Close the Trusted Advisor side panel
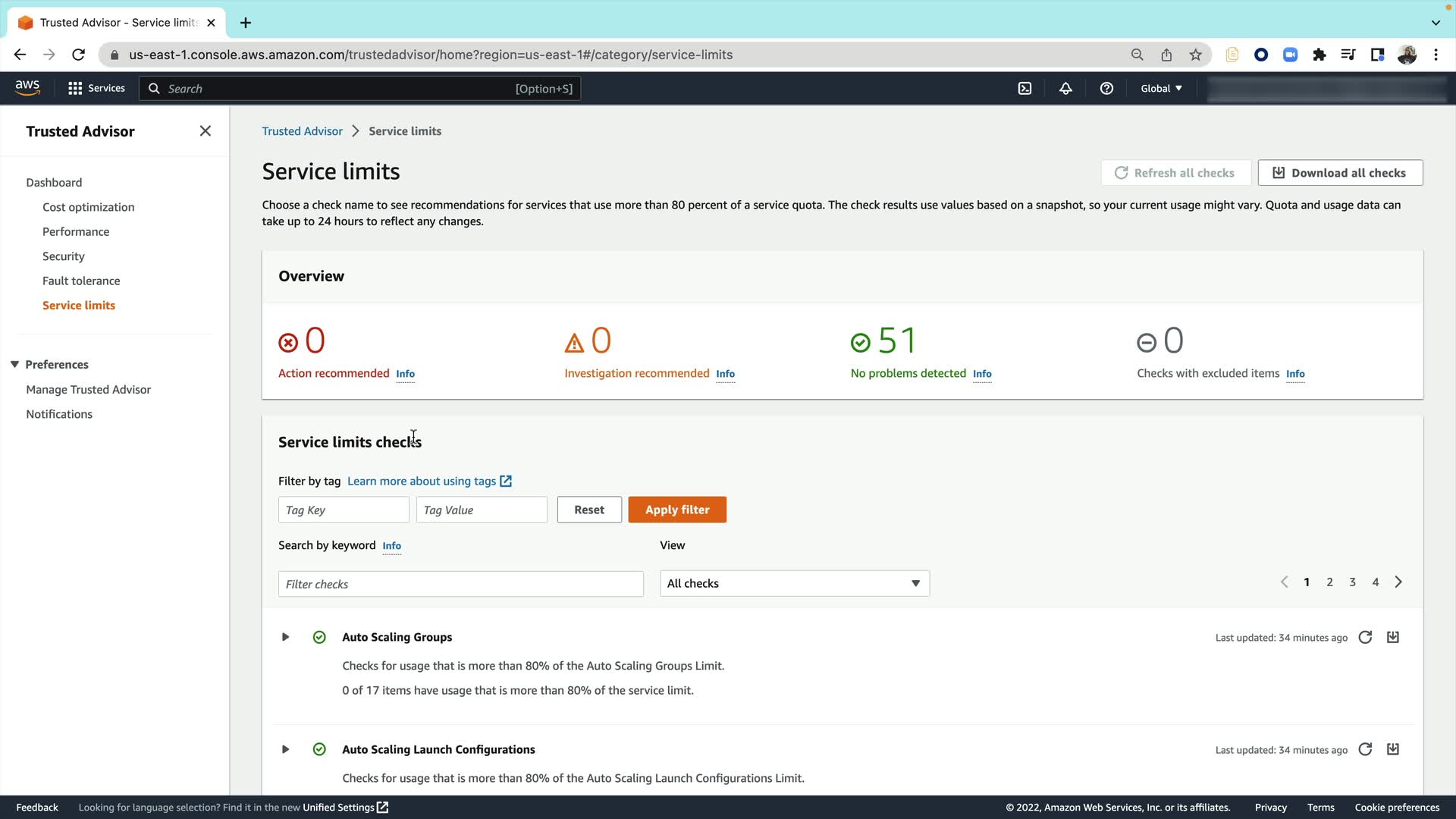Image resolution: width=1456 pixels, height=819 pixels. pos(205,131)
